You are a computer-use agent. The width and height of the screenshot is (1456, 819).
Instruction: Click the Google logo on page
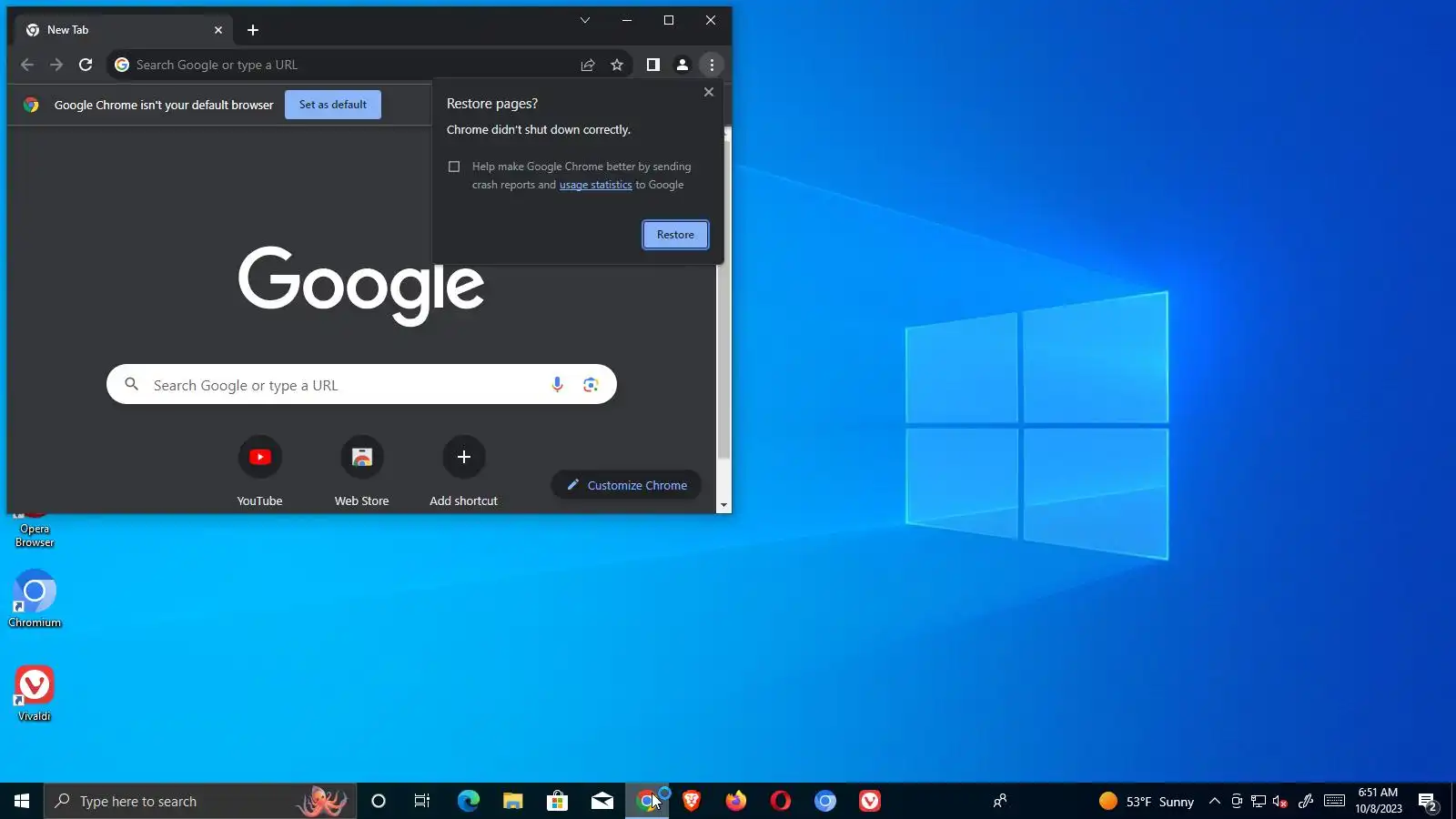click(361, 285)
